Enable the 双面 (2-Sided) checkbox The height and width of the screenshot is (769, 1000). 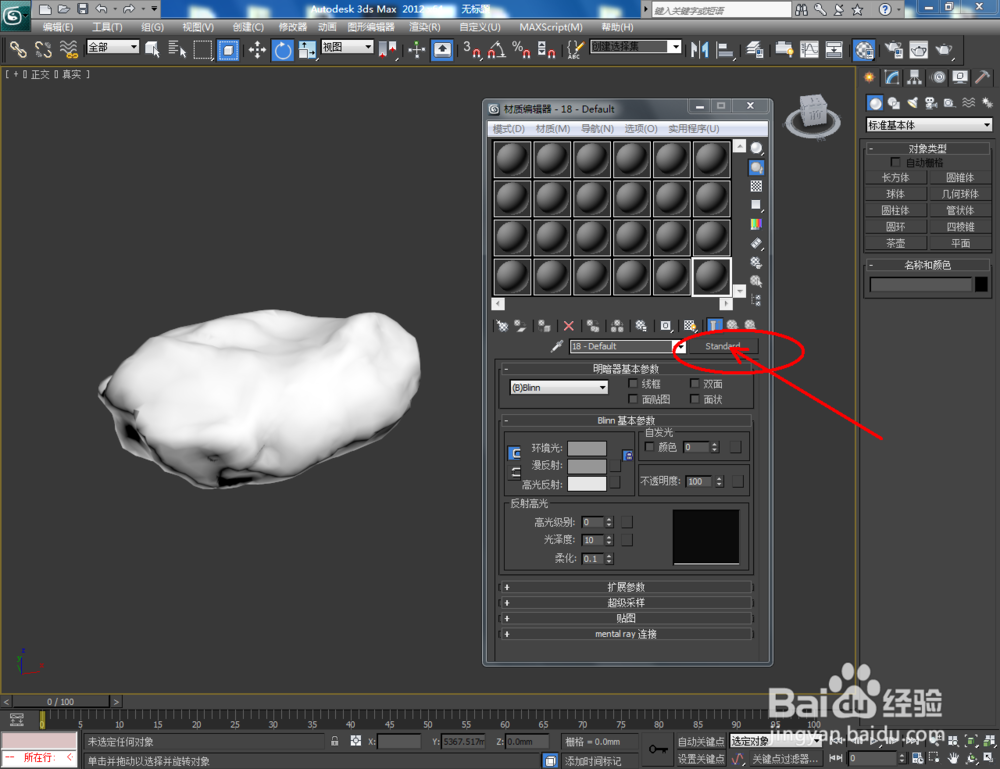[x=695, y=383]
